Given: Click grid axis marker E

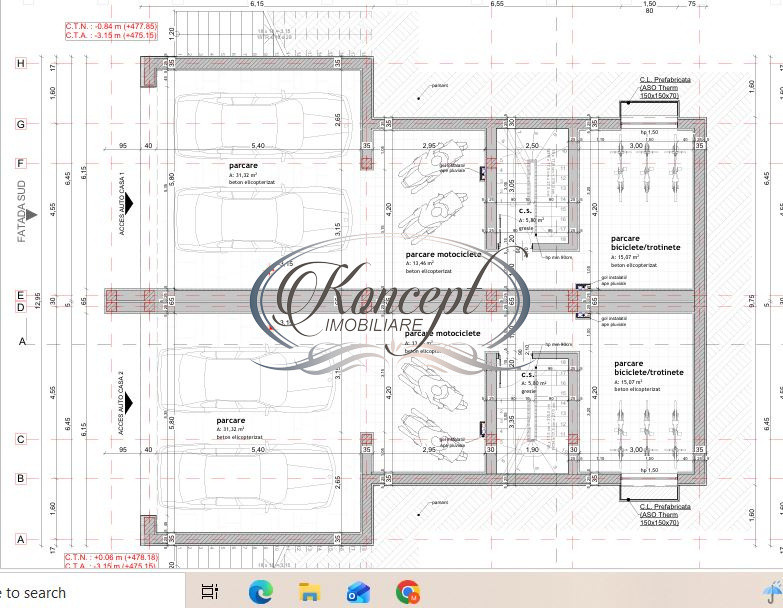Looking at the screenshot, I should point(20,295).
